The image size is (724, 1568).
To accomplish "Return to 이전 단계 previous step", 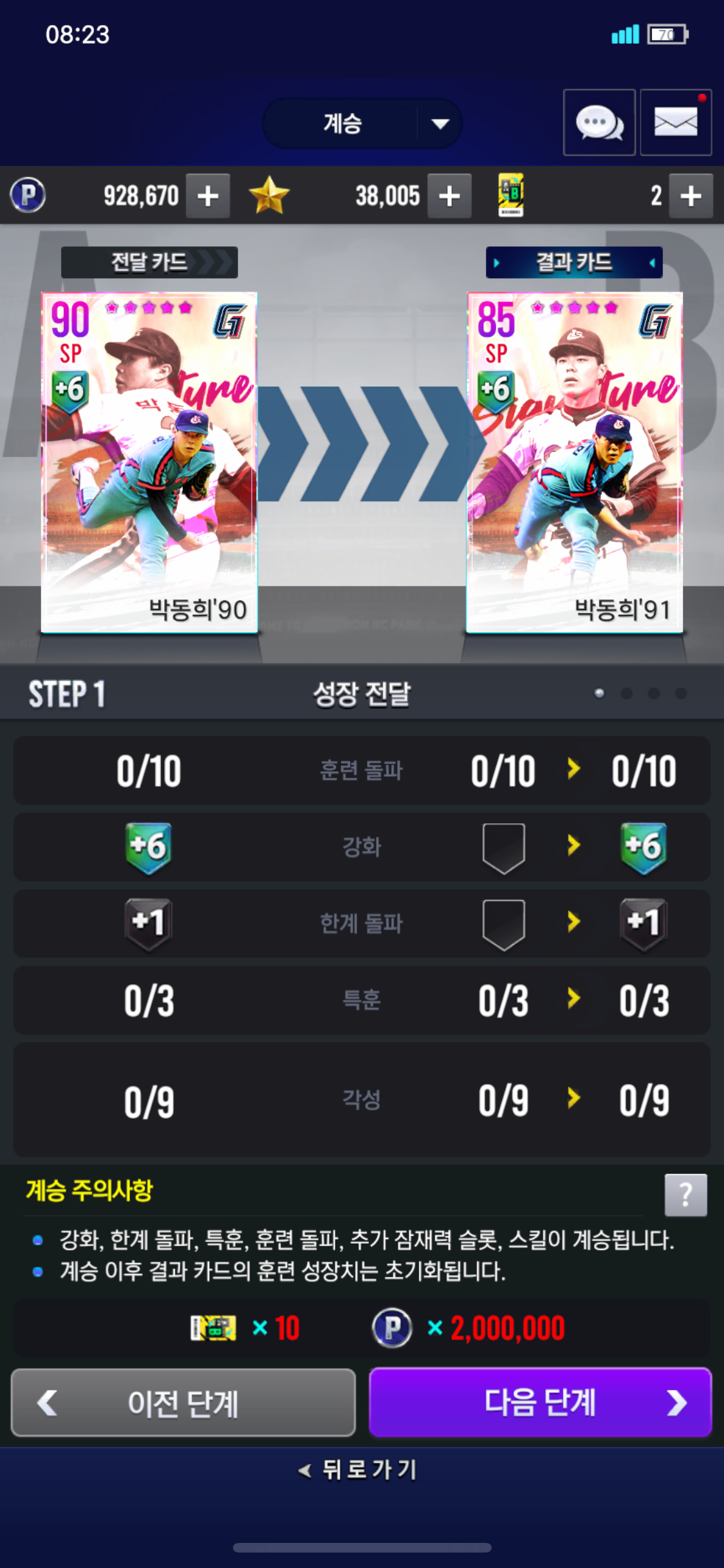I will coord(183,1402).
